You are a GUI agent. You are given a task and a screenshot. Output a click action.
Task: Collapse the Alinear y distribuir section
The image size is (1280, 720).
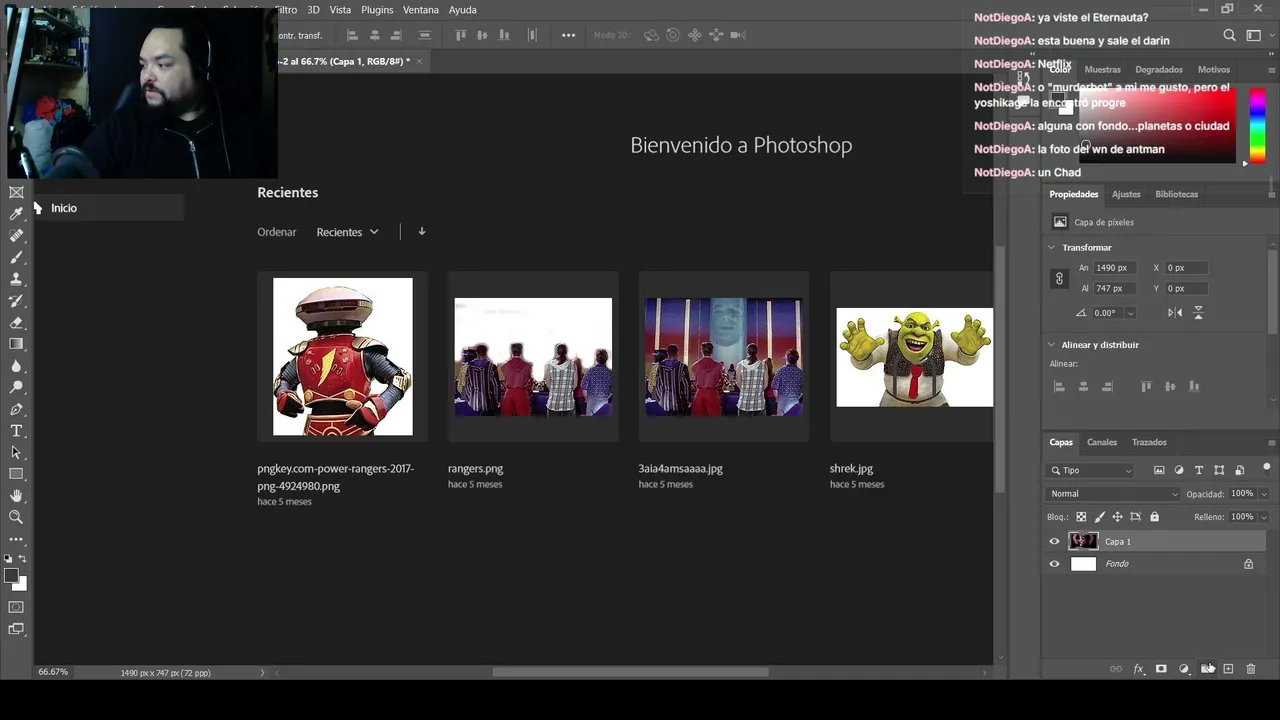(1051, 345)
